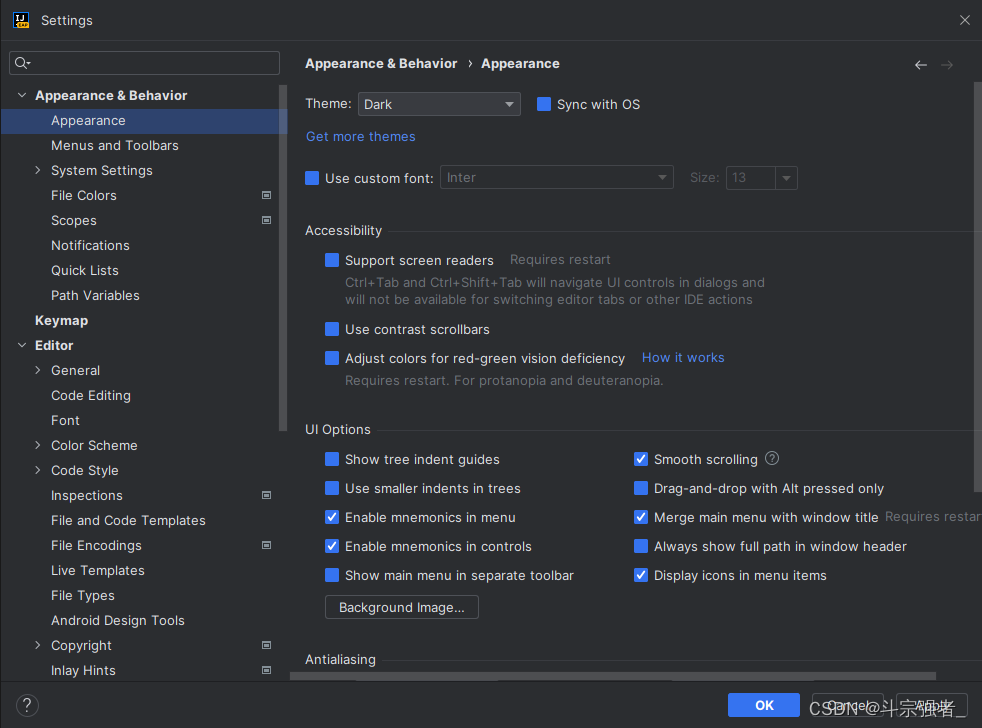Click Appearance & Behavior breadcrumb

click(x=381, y=63)
